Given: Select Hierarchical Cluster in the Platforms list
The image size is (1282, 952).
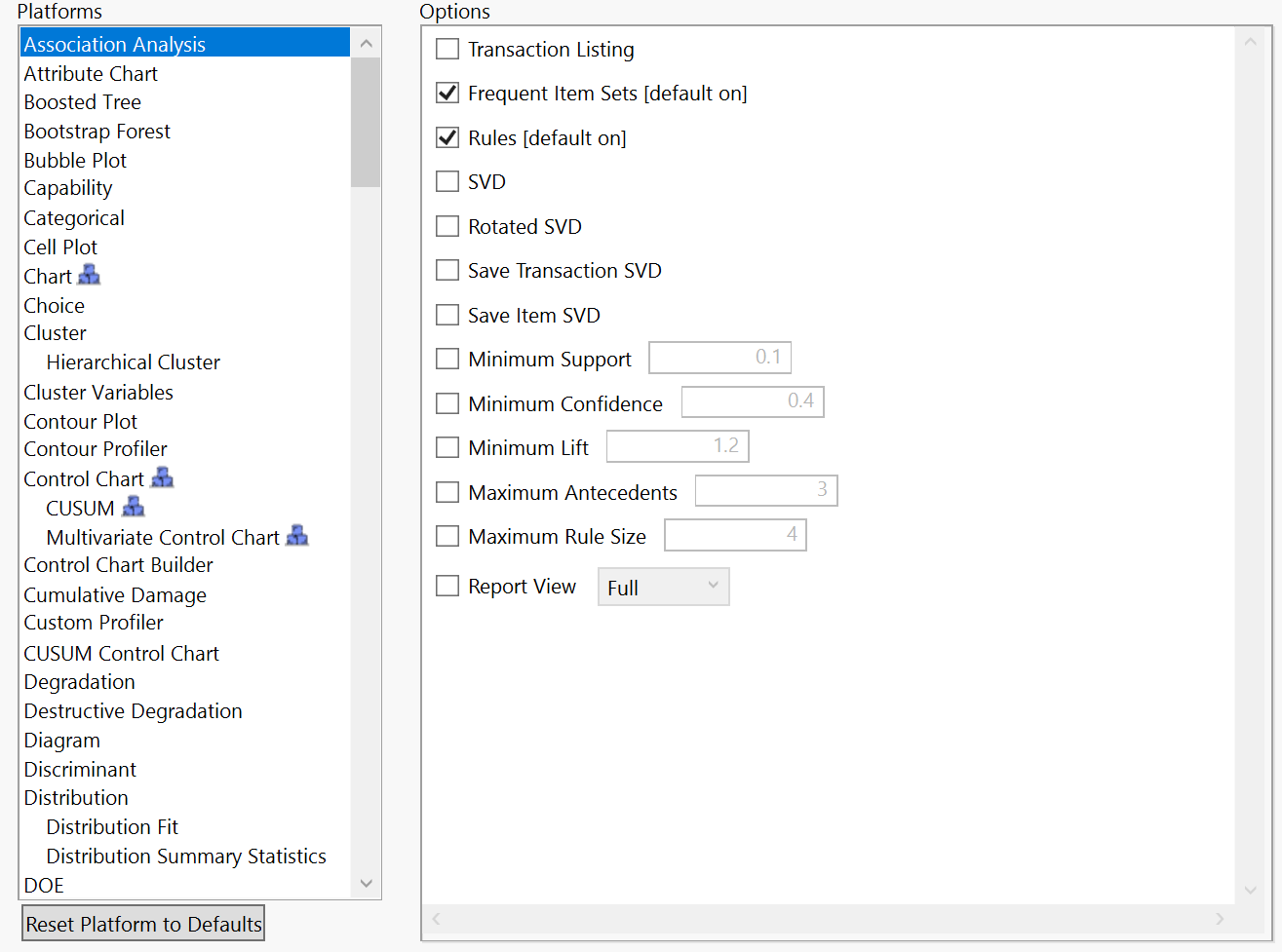Looking at the screenshot, I should tap(133, 362).
